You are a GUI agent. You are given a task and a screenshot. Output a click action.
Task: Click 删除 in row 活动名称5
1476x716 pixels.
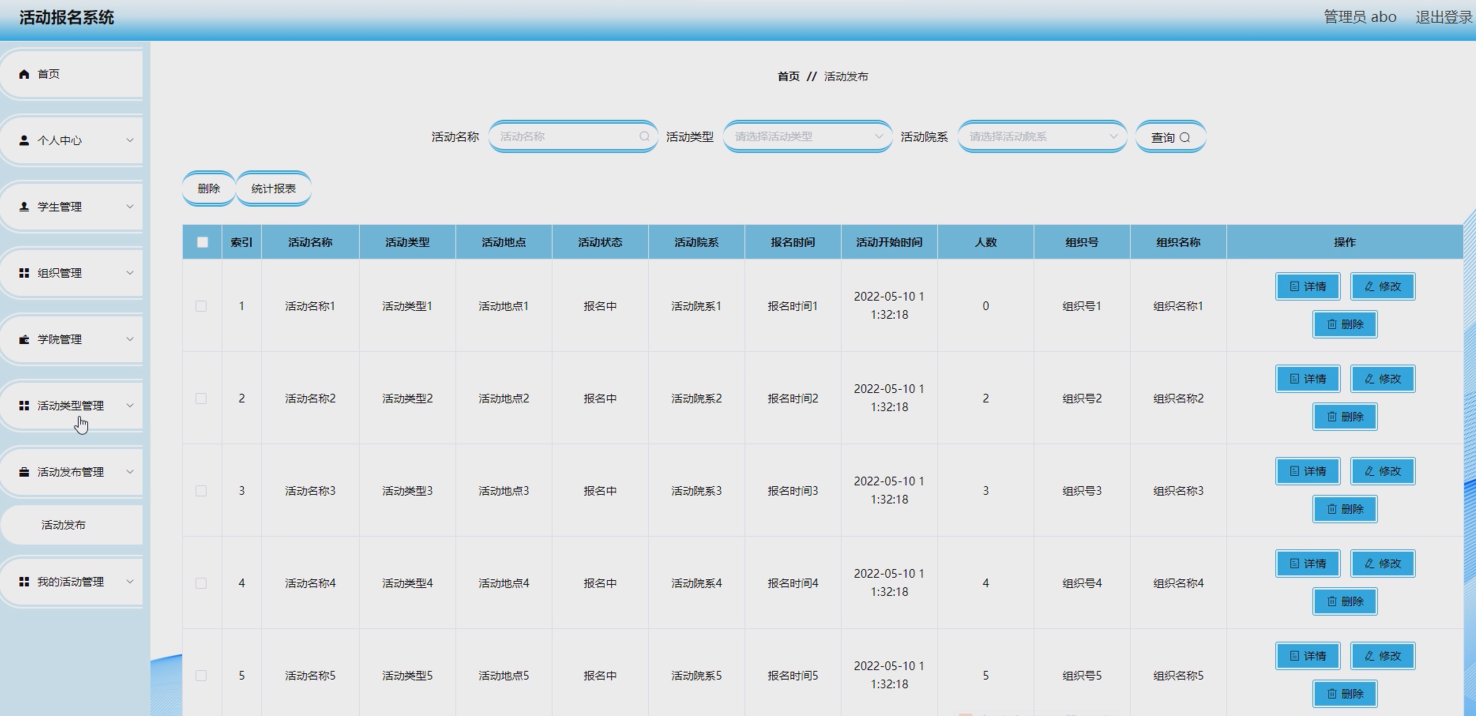point(1345,694)
